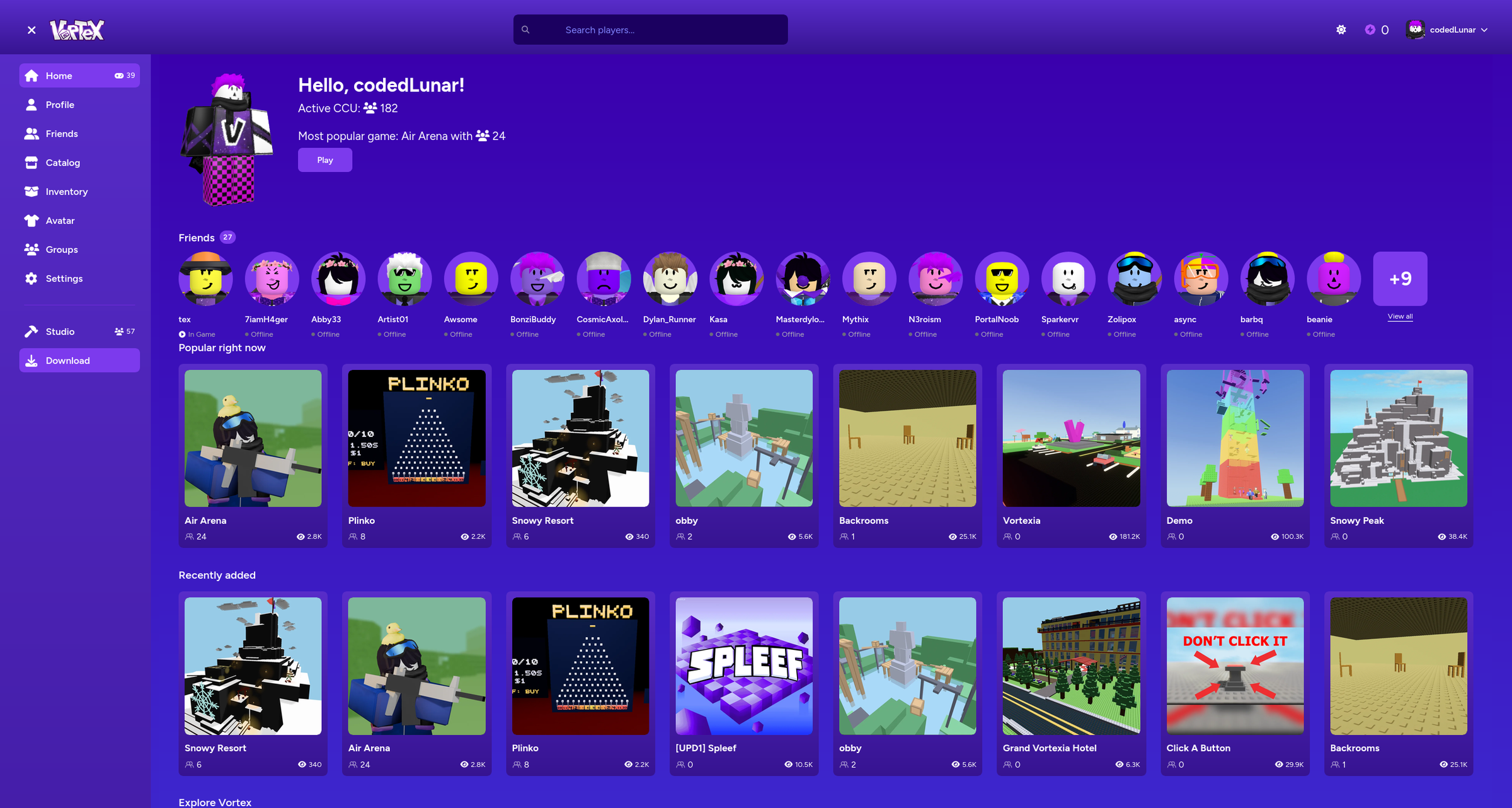Image resolution: width=1512 pixels, height=808 pixels.
Task: Click the View all friends link
Action: point(1400,316)
